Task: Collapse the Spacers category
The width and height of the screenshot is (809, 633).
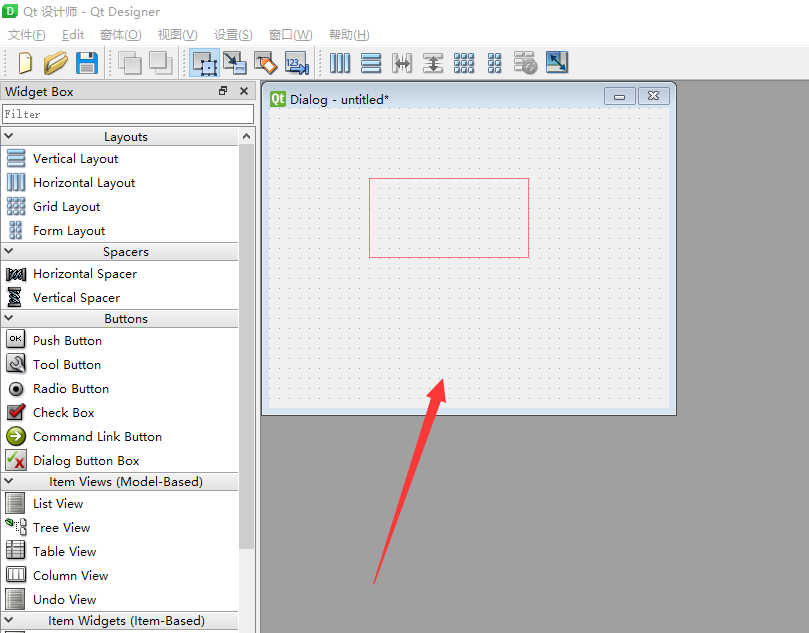Action: click(x=9, y=251)
